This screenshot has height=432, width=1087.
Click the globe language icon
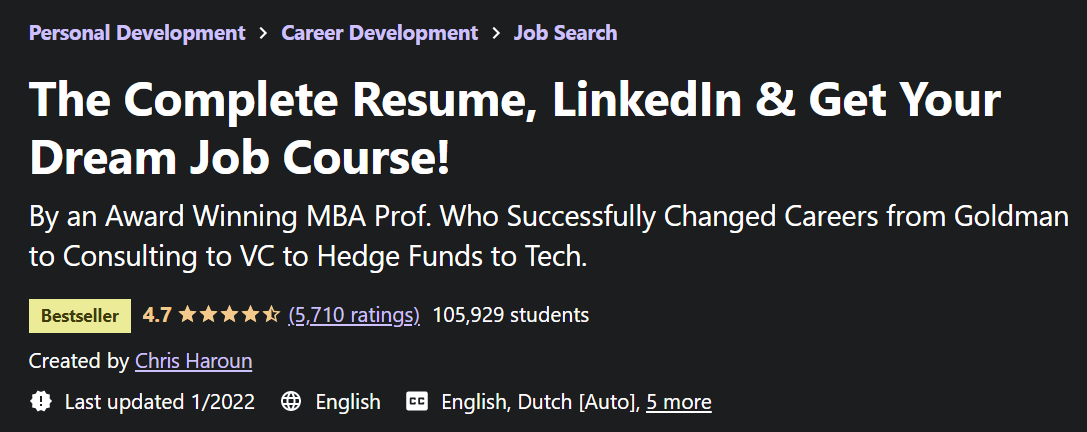(291, 401)
